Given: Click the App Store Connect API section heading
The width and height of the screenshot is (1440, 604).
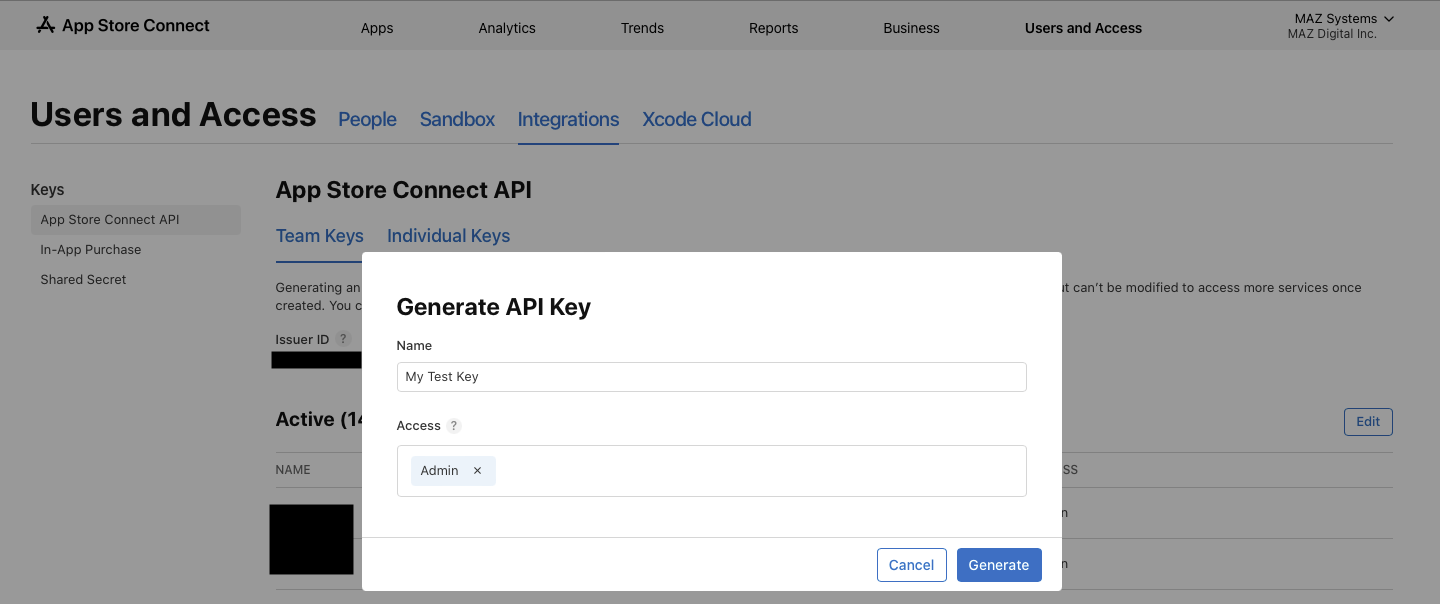Looking at the screenshot, I should [x=404, y=190].
